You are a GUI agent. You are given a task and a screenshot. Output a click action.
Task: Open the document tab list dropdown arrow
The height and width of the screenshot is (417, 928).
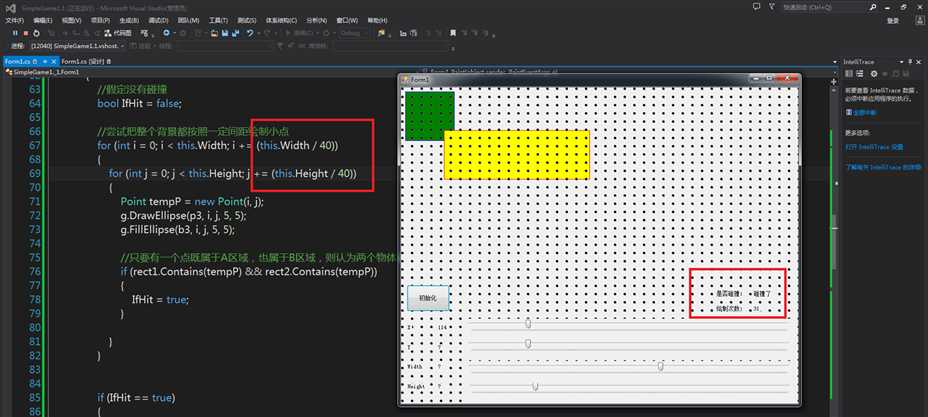834,62
